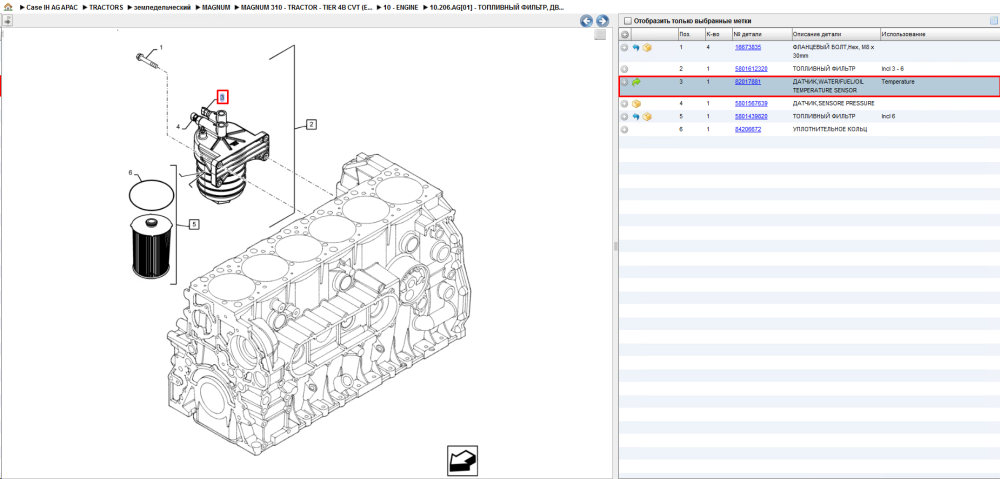Select 'ДАТЧИК,SENSORE PRESSURE' description
Screen dimensions: 1000x479
pos(833,103)
